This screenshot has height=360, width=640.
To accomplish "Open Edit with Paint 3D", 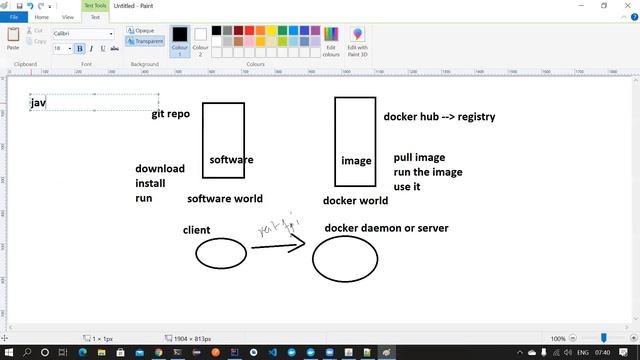I will pos(358,42).
